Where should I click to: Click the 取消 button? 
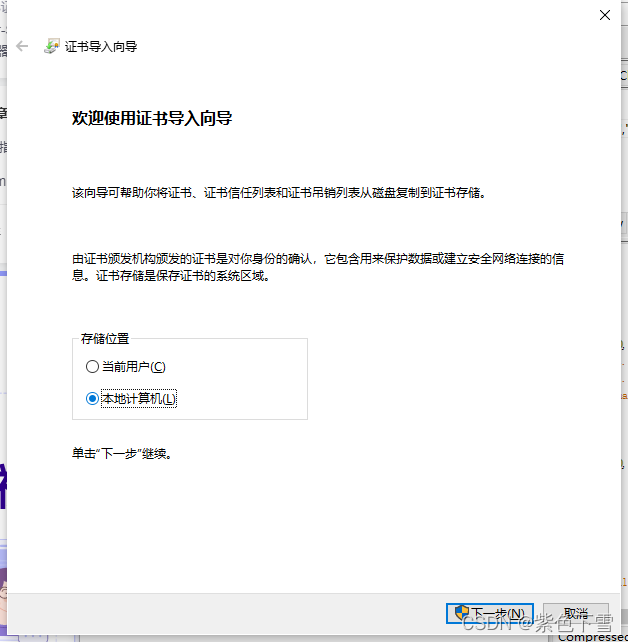click(x=576, y=613)
